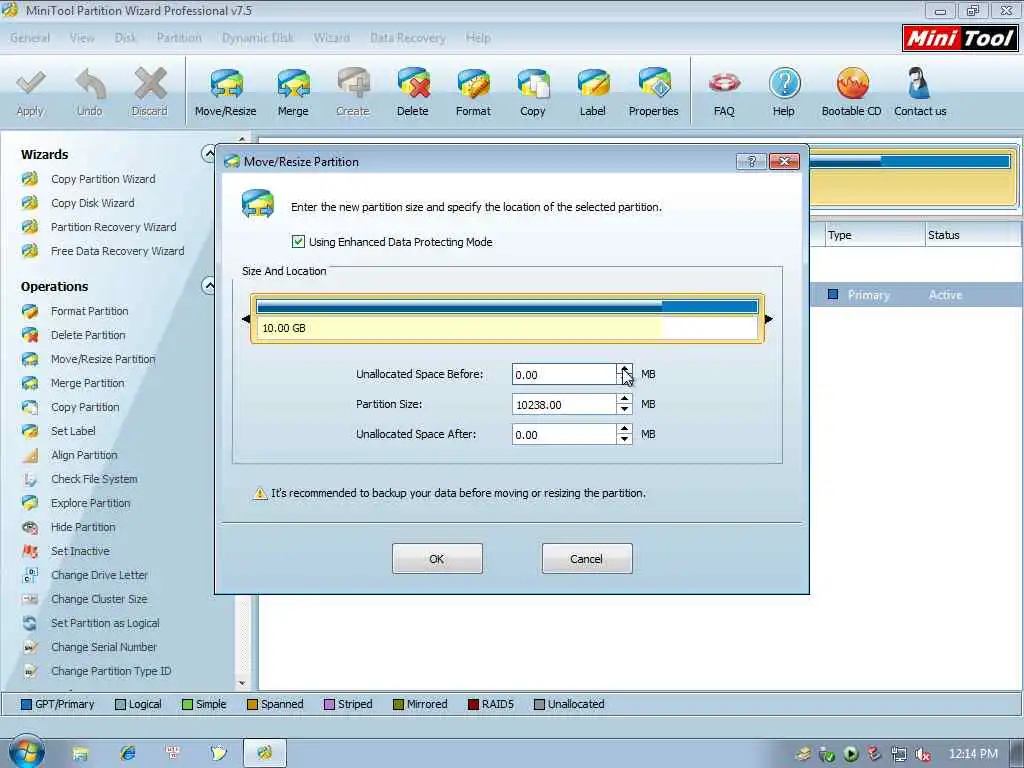Discard changes using the Discard icon
This screenshot has width=1024, height=768.
(150, 93)
